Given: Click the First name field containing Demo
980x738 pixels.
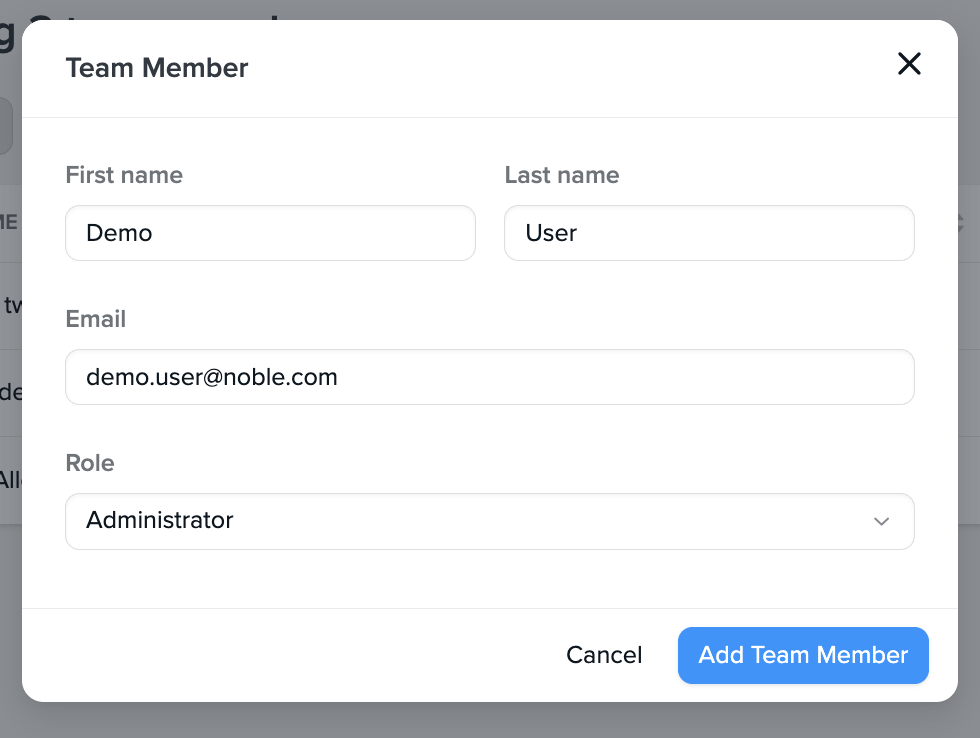Looking at the screenshot, I should click(x=270, y=233).
